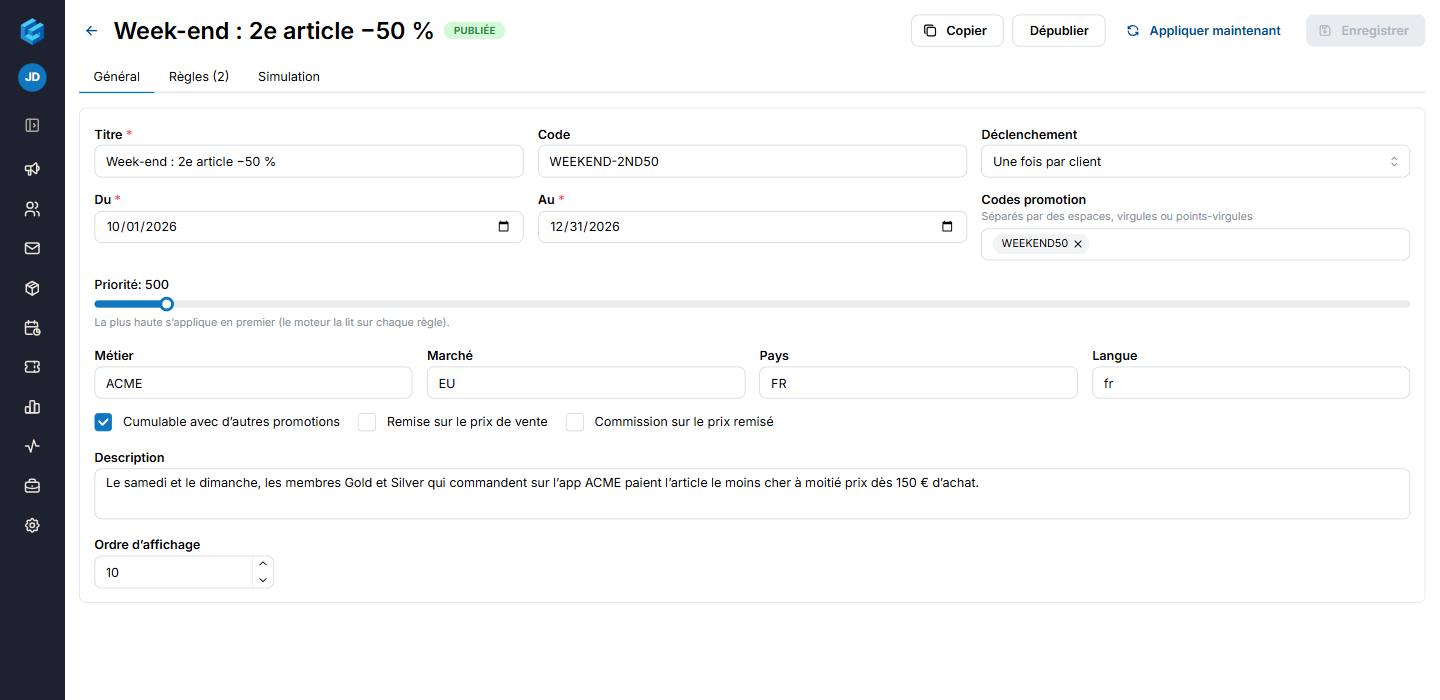Open the calendar picker for Au date
Viewport: 1440px width, 700px height.
[x=947, y=227]
